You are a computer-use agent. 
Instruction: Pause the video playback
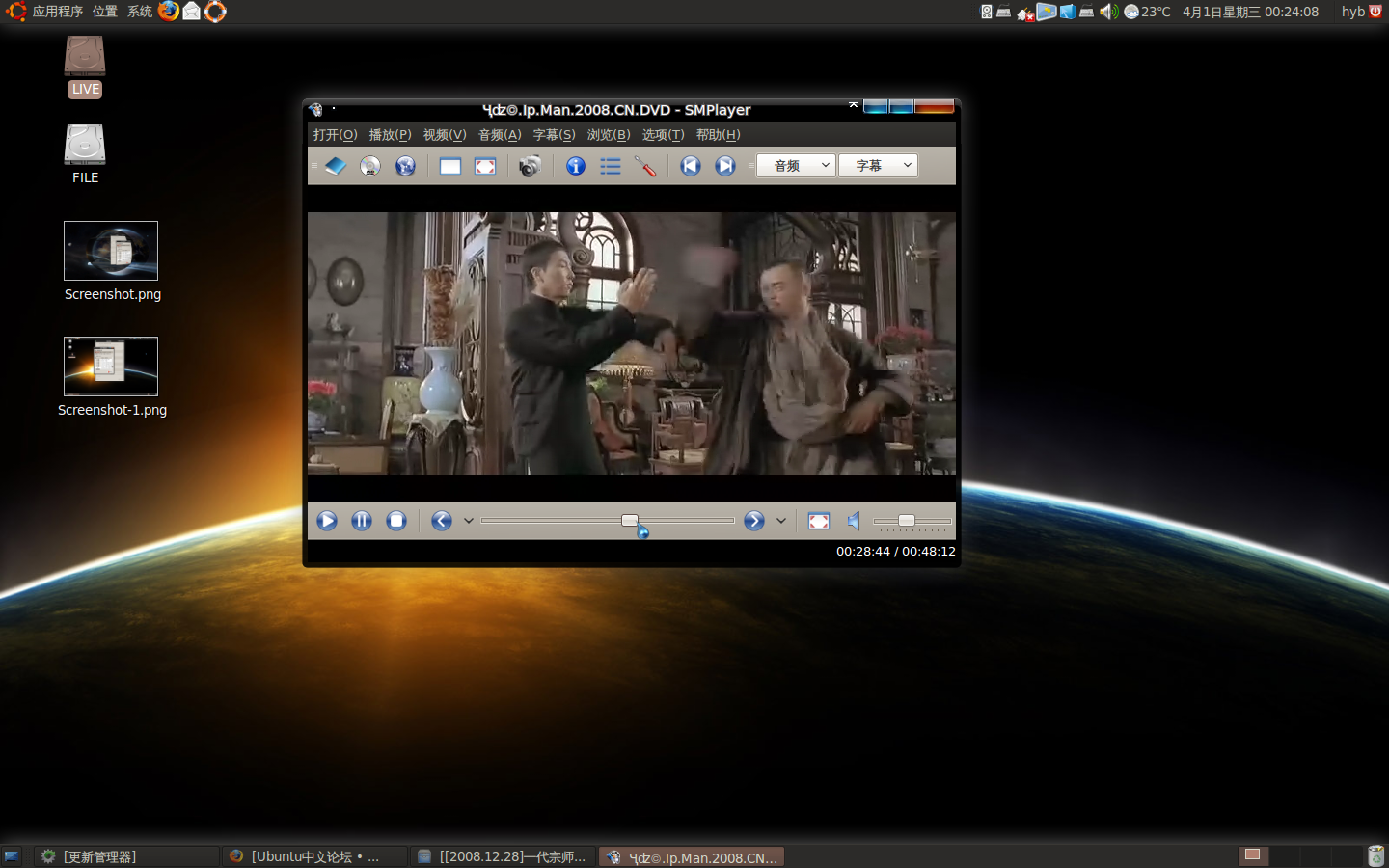point(362,521)
